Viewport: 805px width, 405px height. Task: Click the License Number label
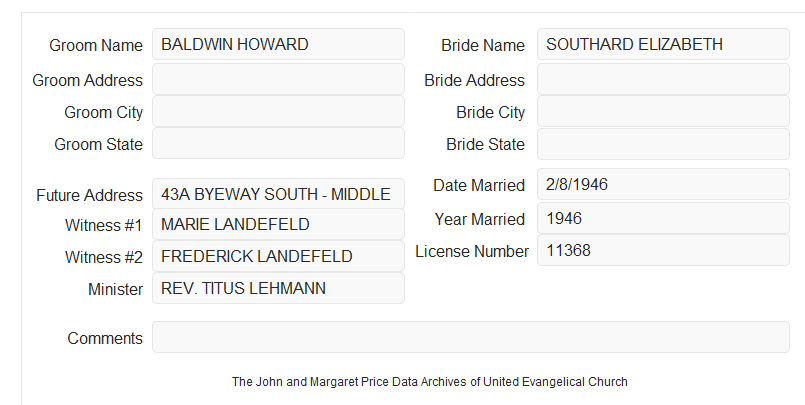(472, 252)
